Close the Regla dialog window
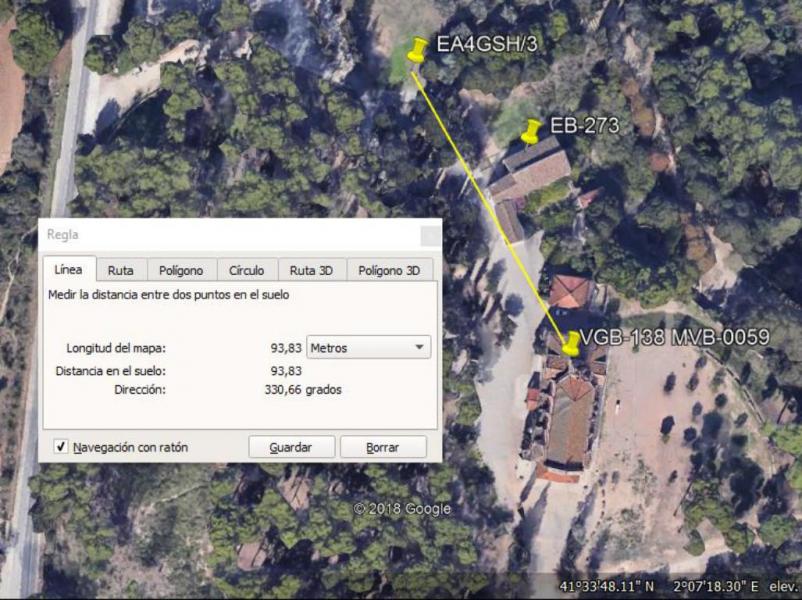802x600 pixels. coord(429,235)
